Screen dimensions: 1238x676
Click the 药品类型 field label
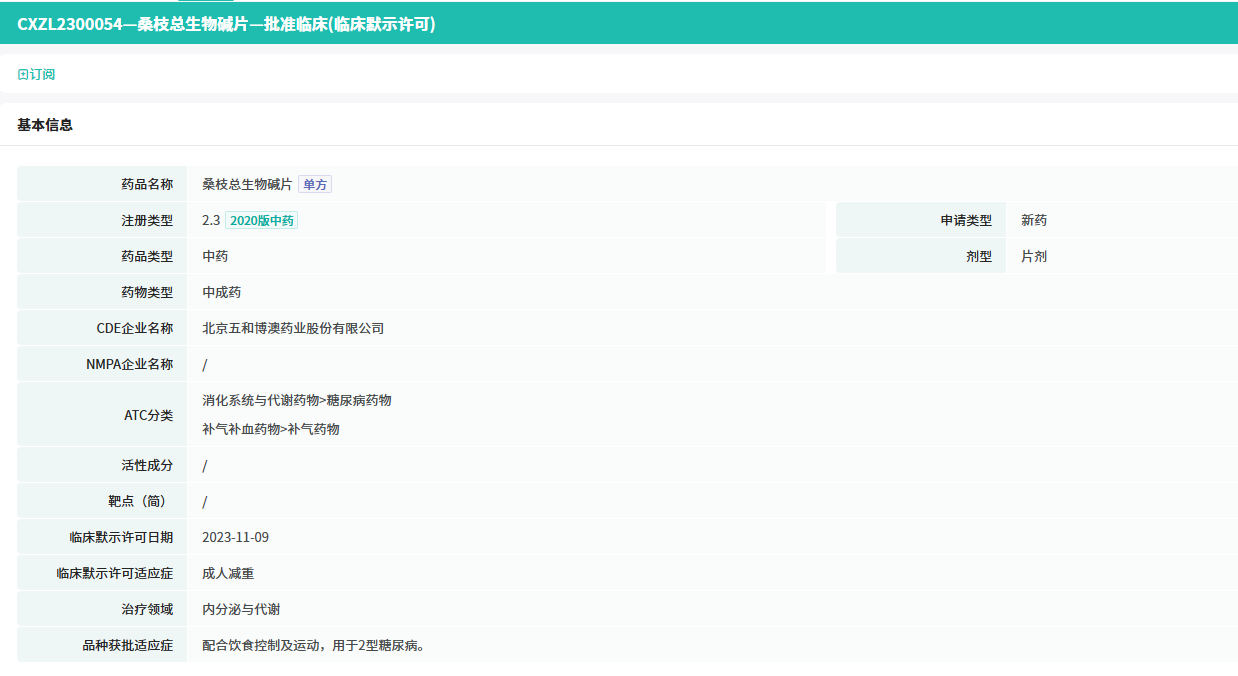coord(147,256)
